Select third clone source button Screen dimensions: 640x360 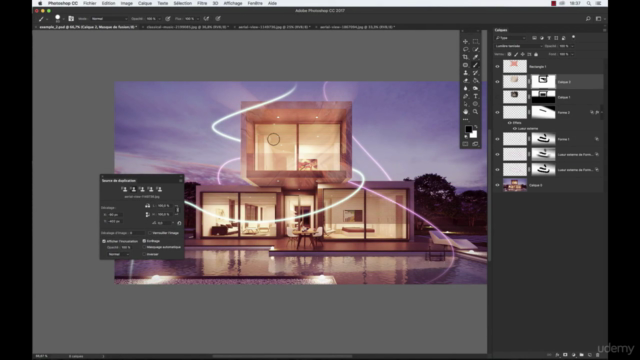tap(141, 189)
